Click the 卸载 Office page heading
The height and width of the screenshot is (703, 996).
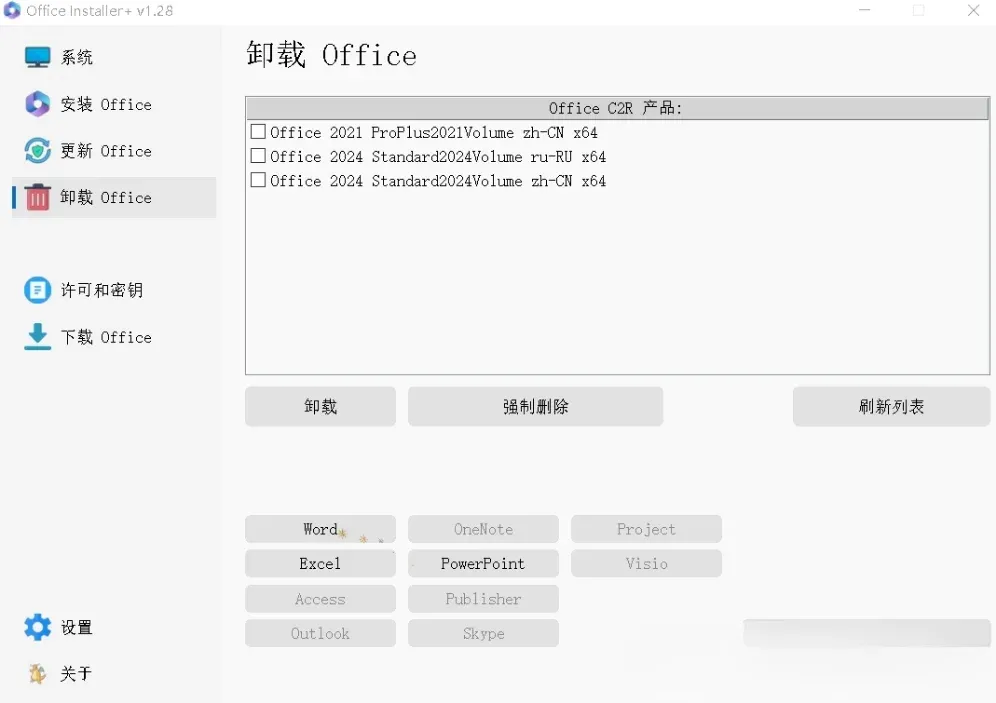coord(332,55)
